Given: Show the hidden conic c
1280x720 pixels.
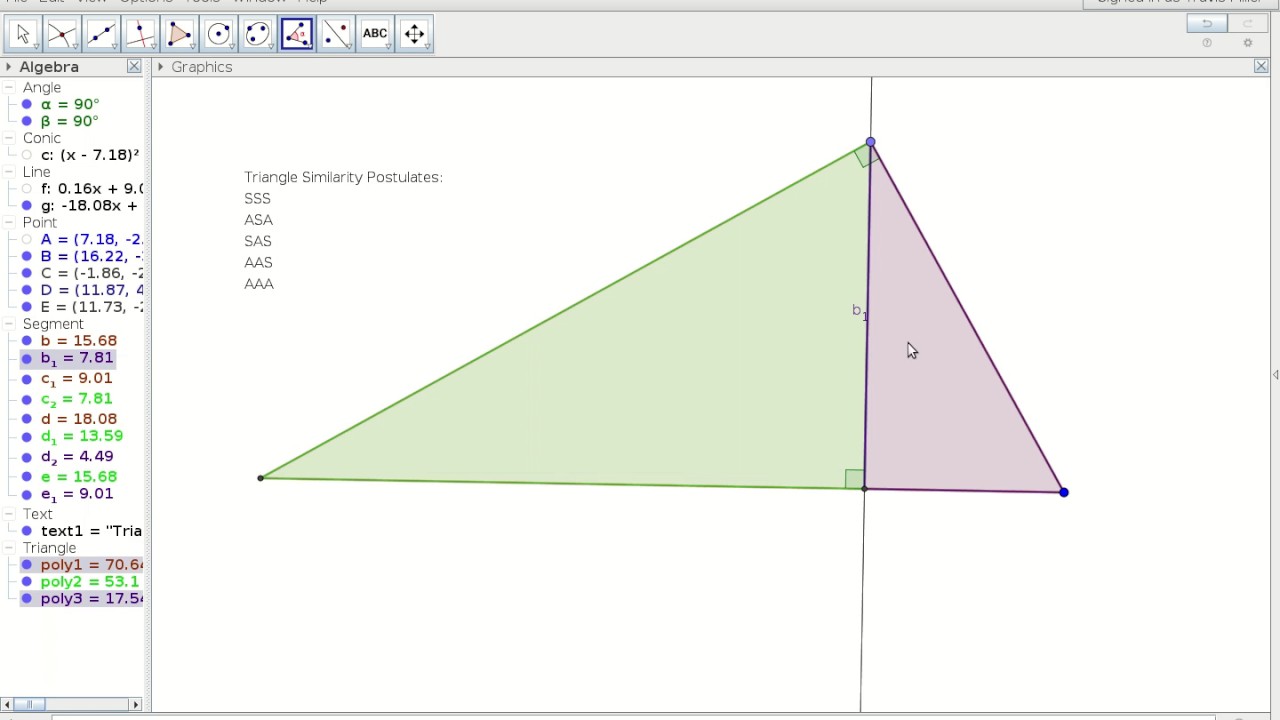Looking at the screenshot, I should [x=27, y=155].
